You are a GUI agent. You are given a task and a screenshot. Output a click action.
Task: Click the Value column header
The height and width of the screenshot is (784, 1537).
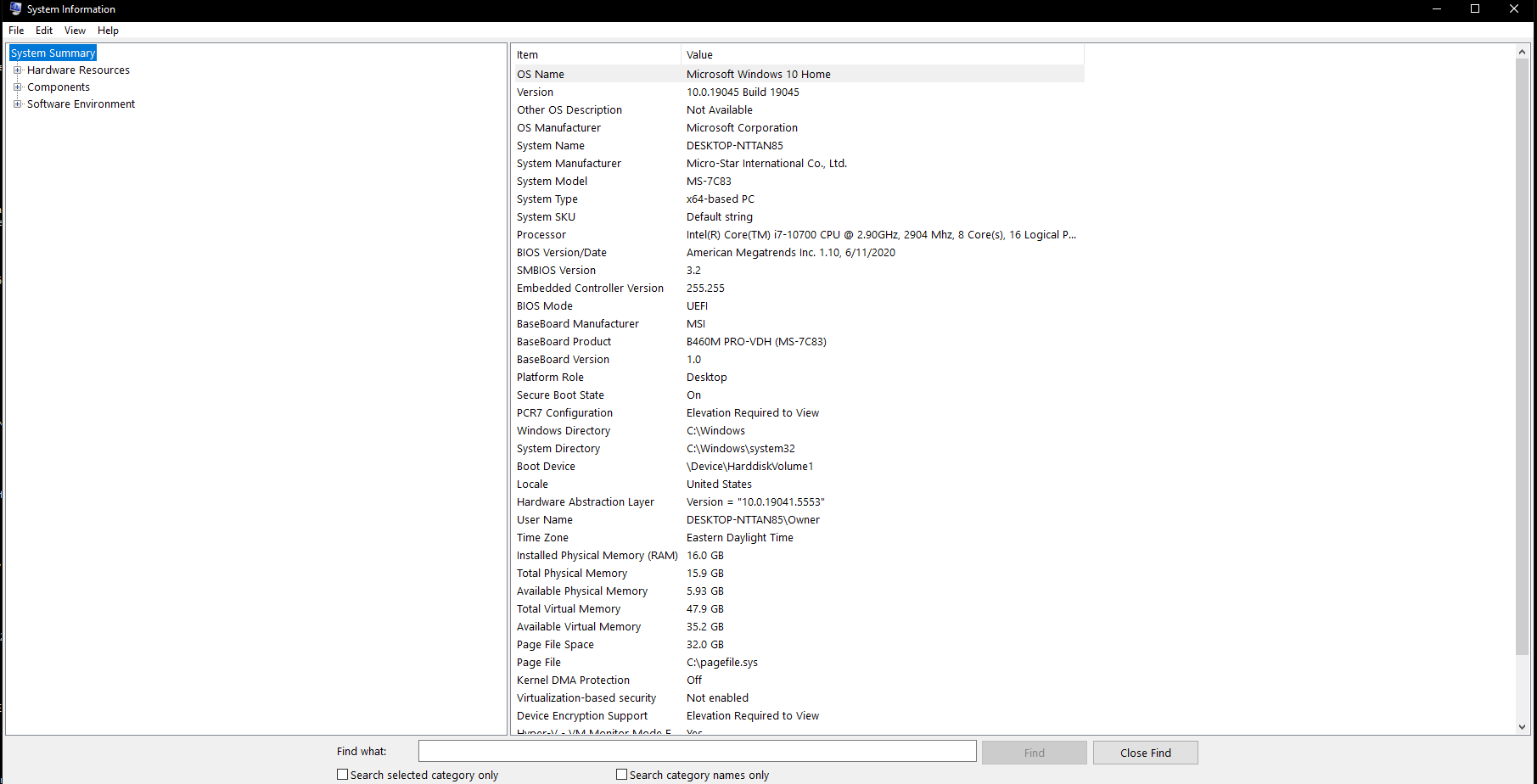pyautogui.click(x=883, y=55)
